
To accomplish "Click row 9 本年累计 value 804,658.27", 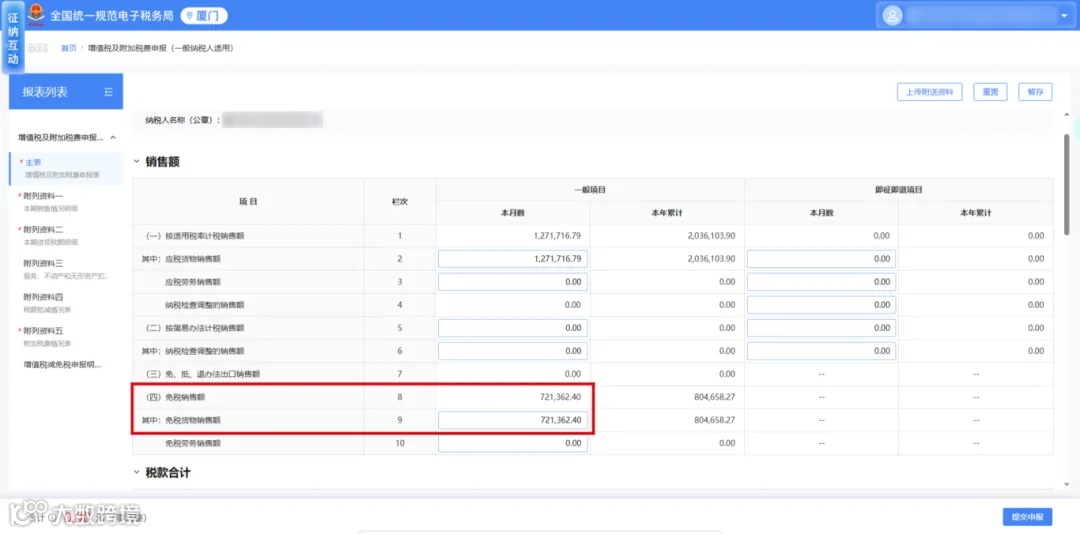I will point(714,420).
